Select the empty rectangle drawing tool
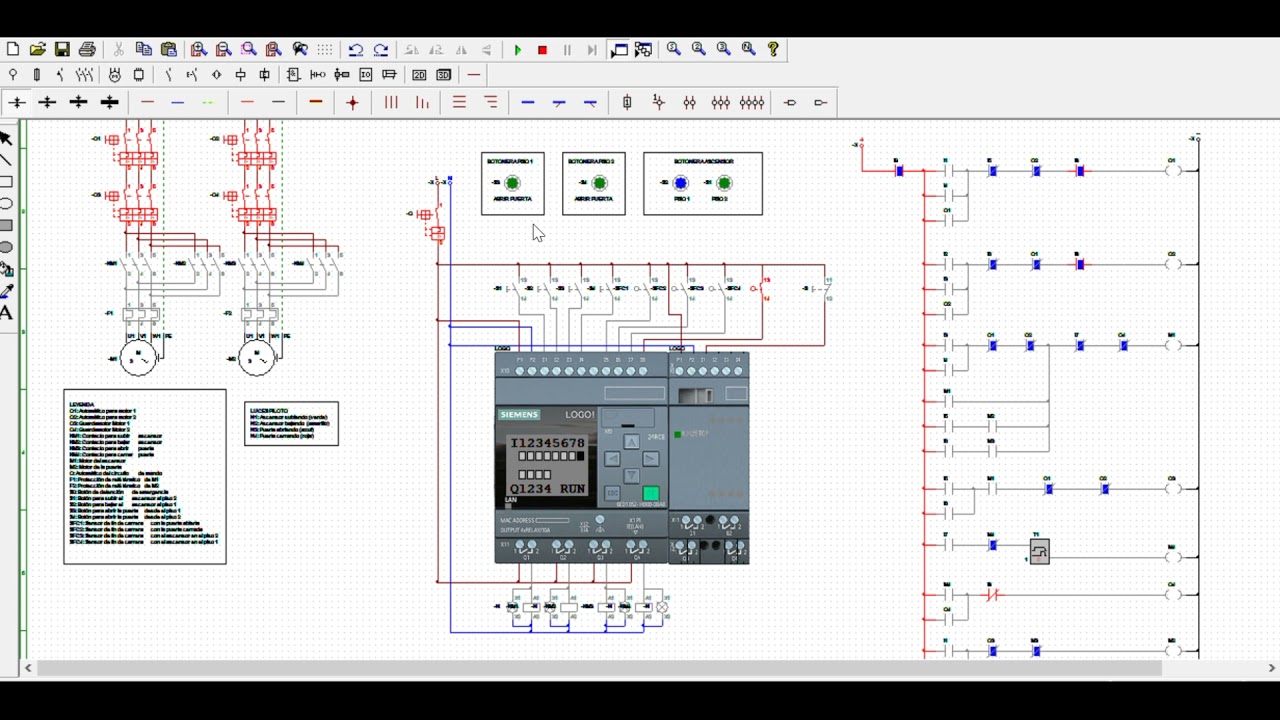 coord(6,182)
